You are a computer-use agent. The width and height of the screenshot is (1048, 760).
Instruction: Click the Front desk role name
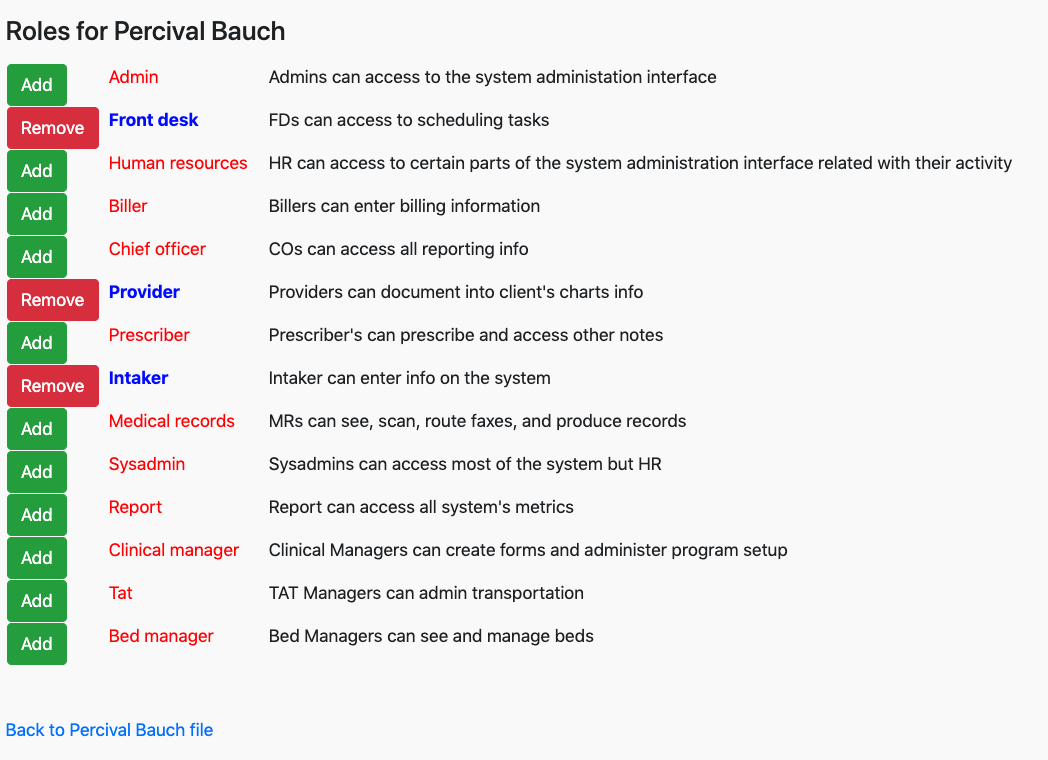coord(154,120)
